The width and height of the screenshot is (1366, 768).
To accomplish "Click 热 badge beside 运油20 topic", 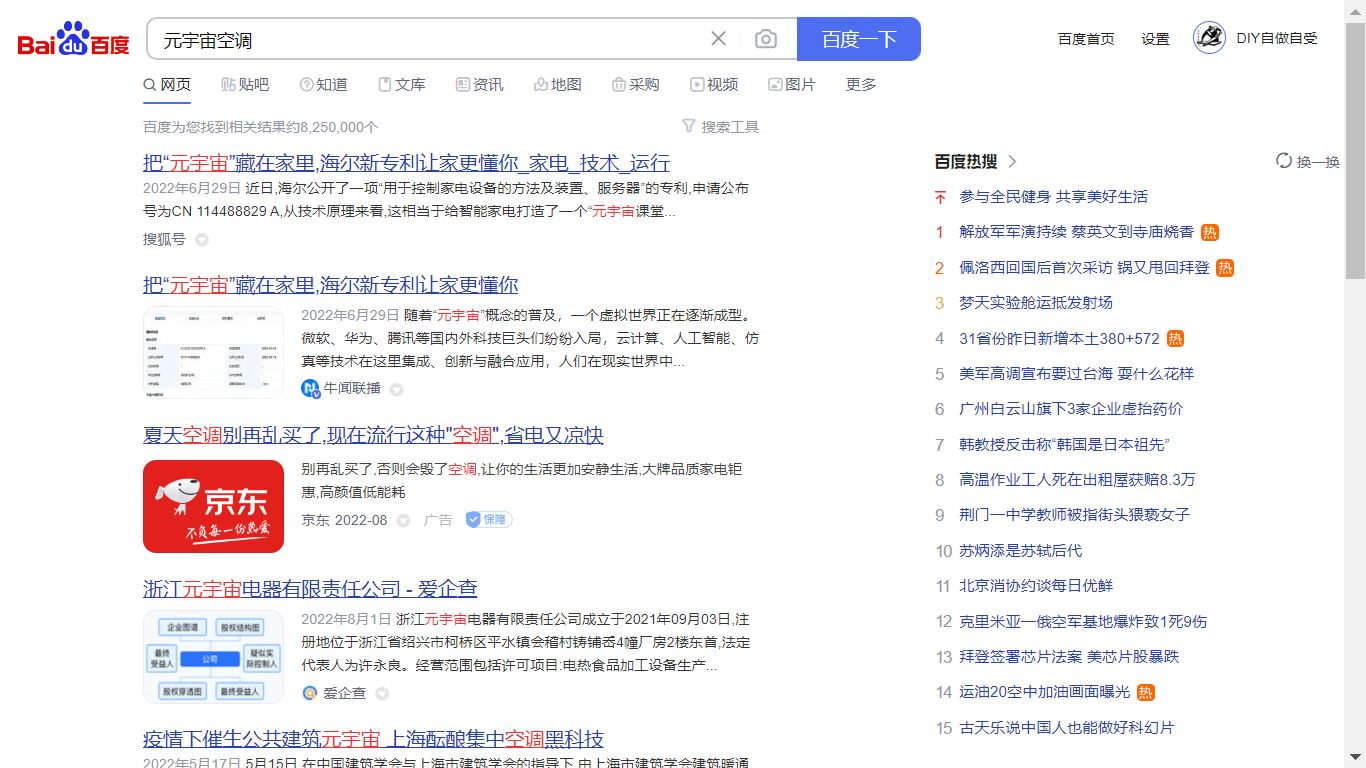I will click(x=1146, y=692).
